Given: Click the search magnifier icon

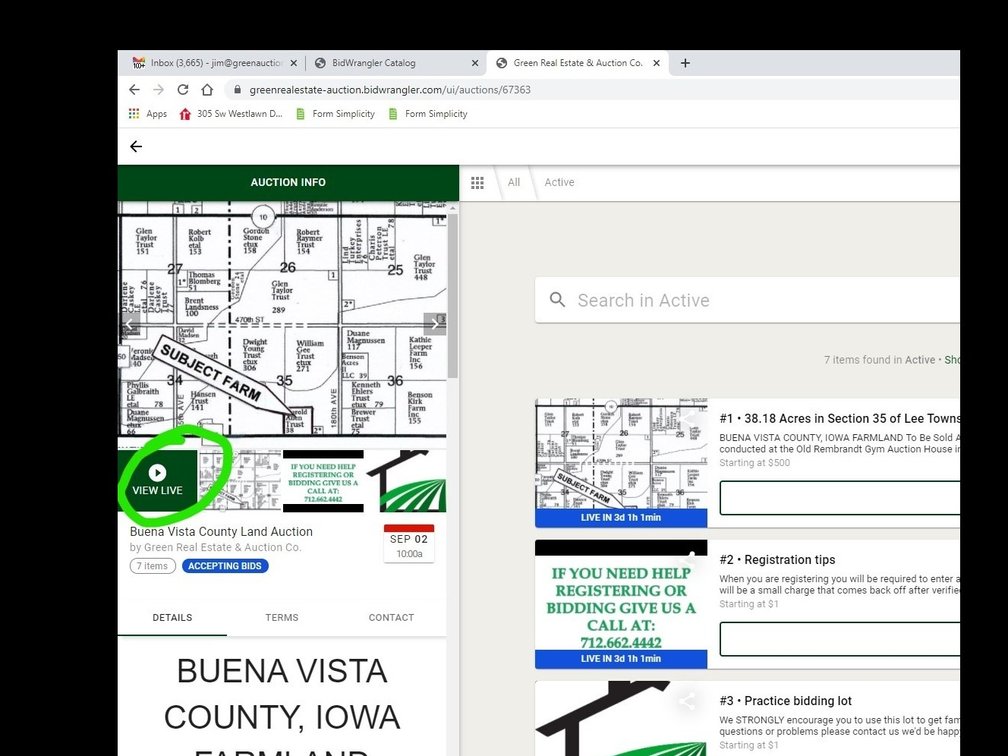Looking at the screenshot, I should 557,300.
